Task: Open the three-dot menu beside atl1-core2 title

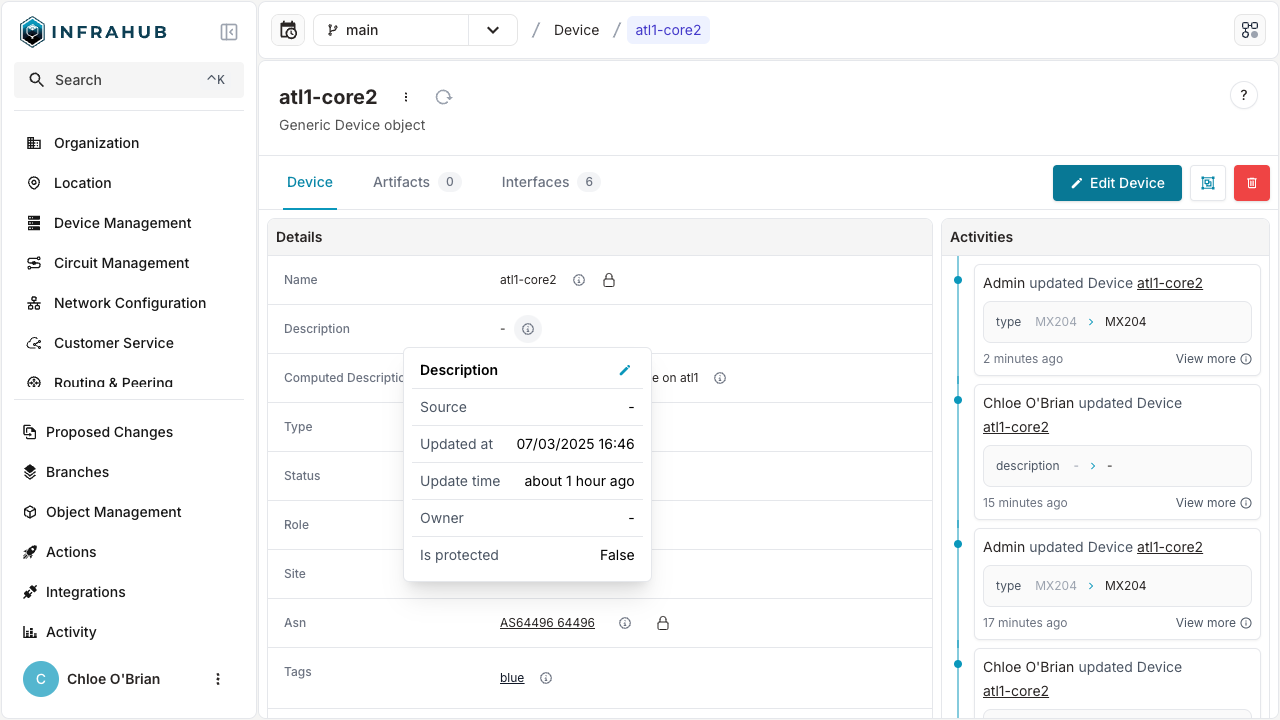Action: 406,97
